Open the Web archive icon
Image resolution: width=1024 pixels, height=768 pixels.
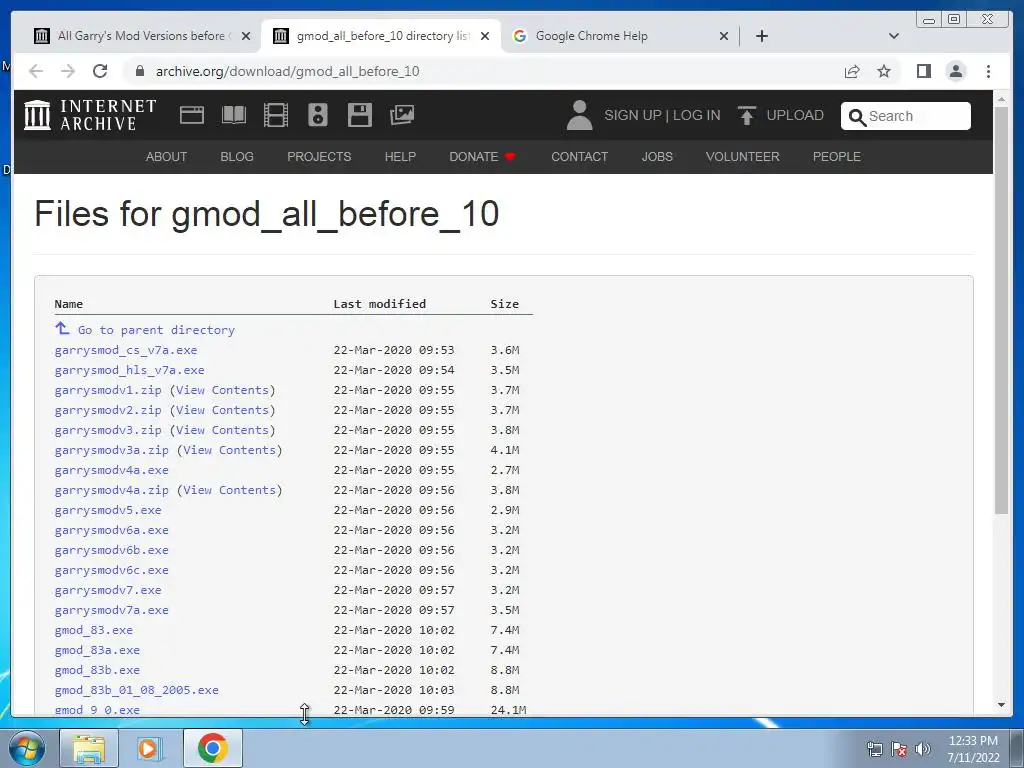click(x=192, y=115)
